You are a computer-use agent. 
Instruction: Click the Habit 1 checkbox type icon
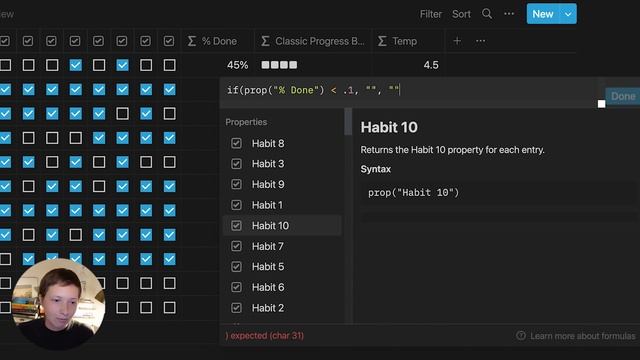[x=236, y=205]
